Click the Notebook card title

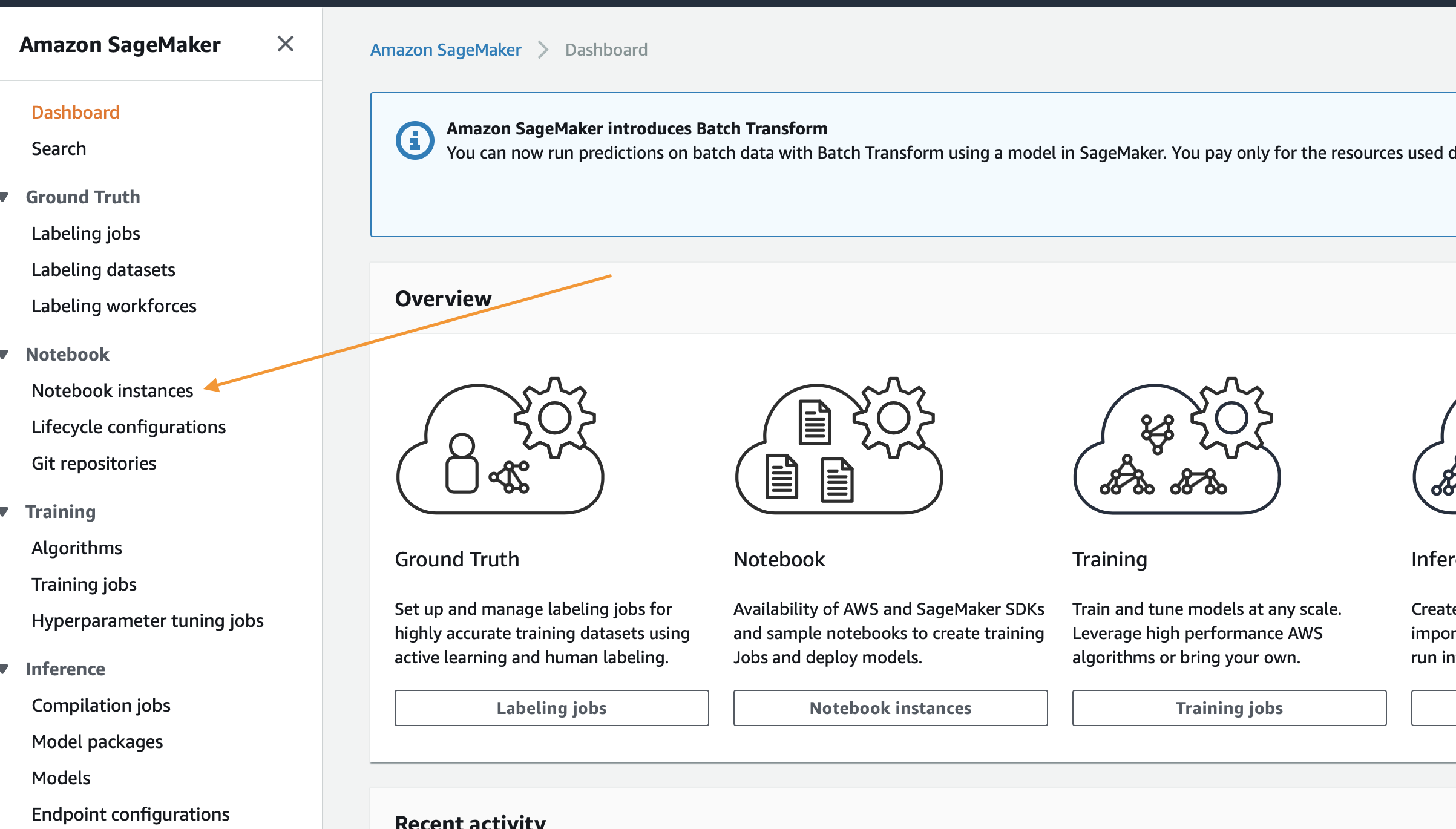click(x=779, y=559)
